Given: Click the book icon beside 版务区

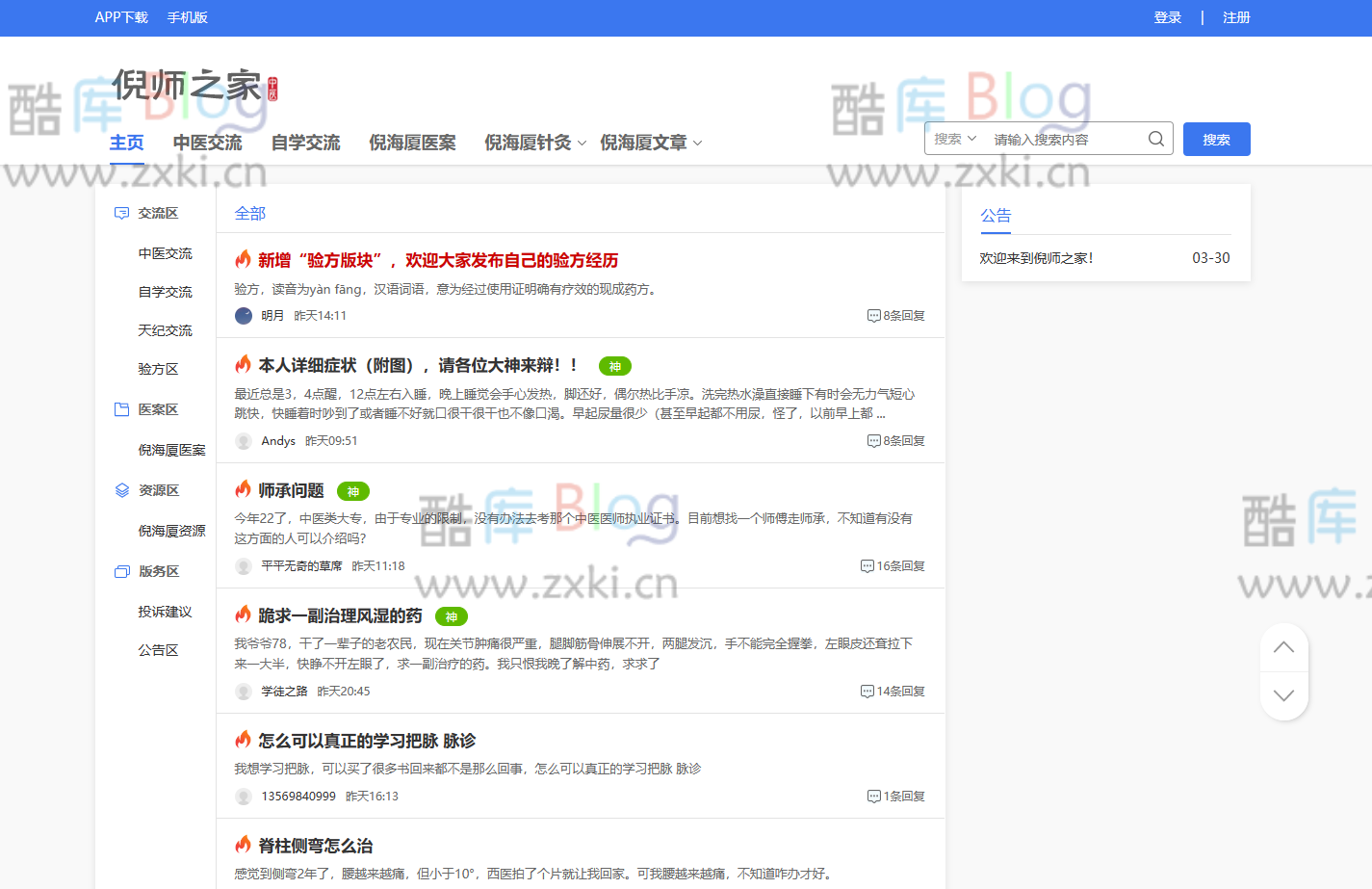Looking at the screenshot, I should point(121,570).
